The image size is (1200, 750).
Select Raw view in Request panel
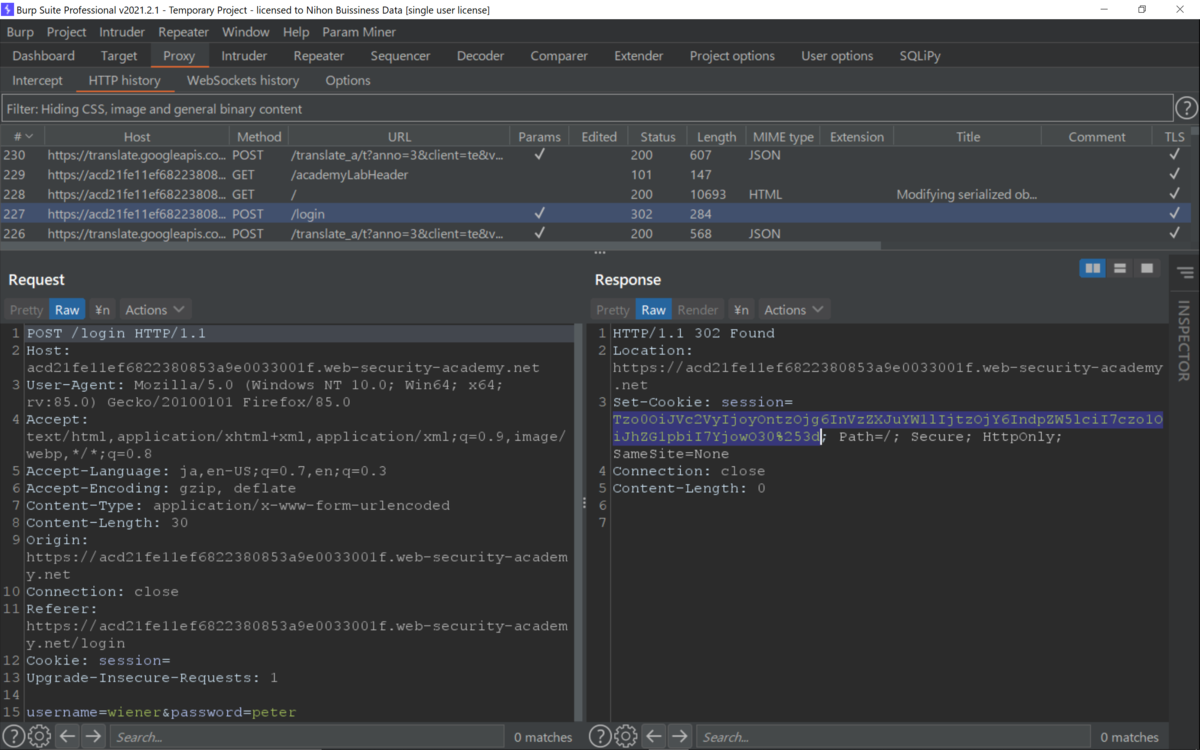[67, 310]
